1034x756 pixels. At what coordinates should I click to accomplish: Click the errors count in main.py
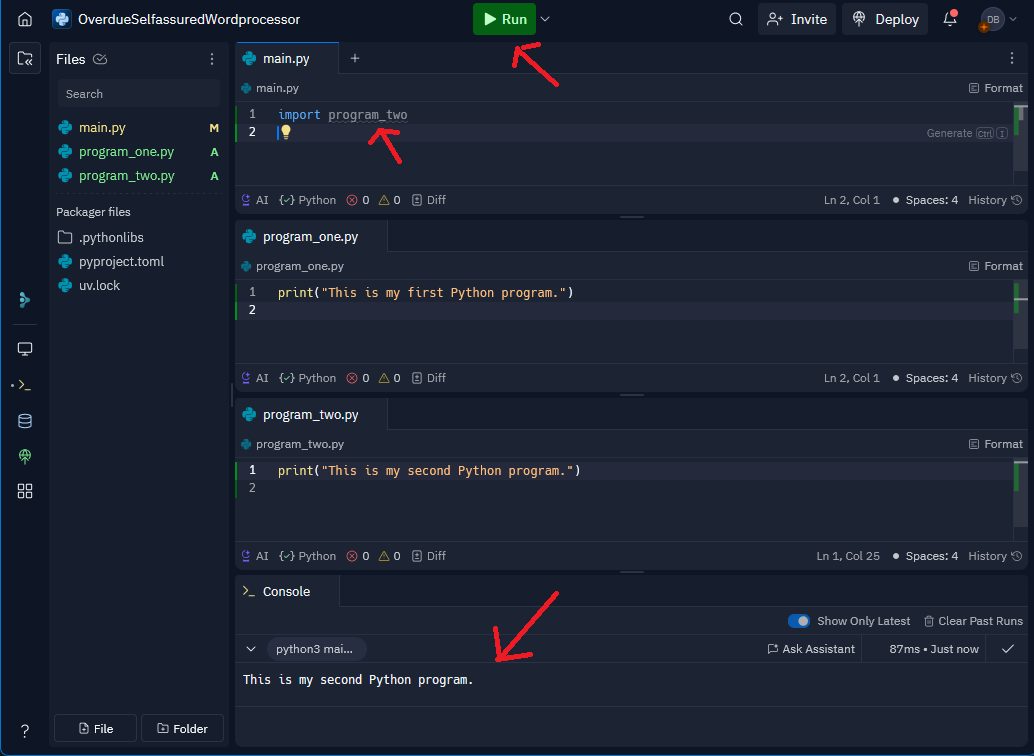pos(358,200)
